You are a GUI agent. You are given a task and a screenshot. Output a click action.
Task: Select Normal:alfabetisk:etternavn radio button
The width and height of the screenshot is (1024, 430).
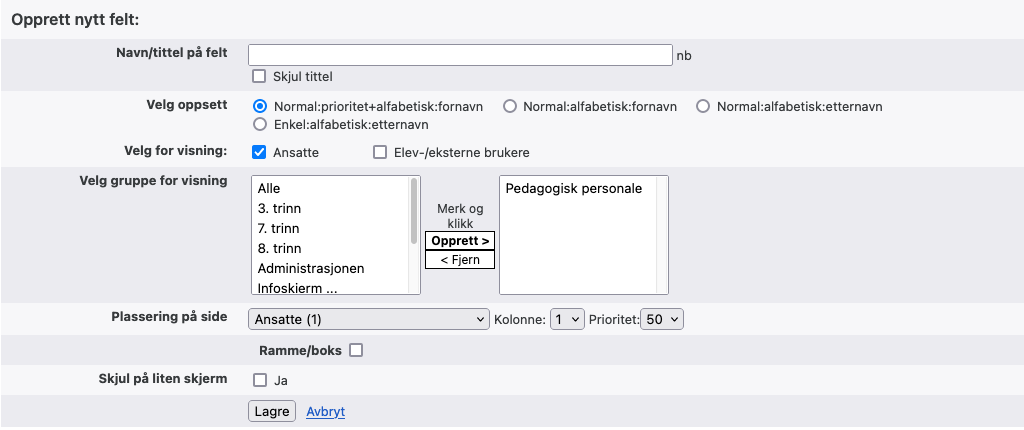[703, 106]
